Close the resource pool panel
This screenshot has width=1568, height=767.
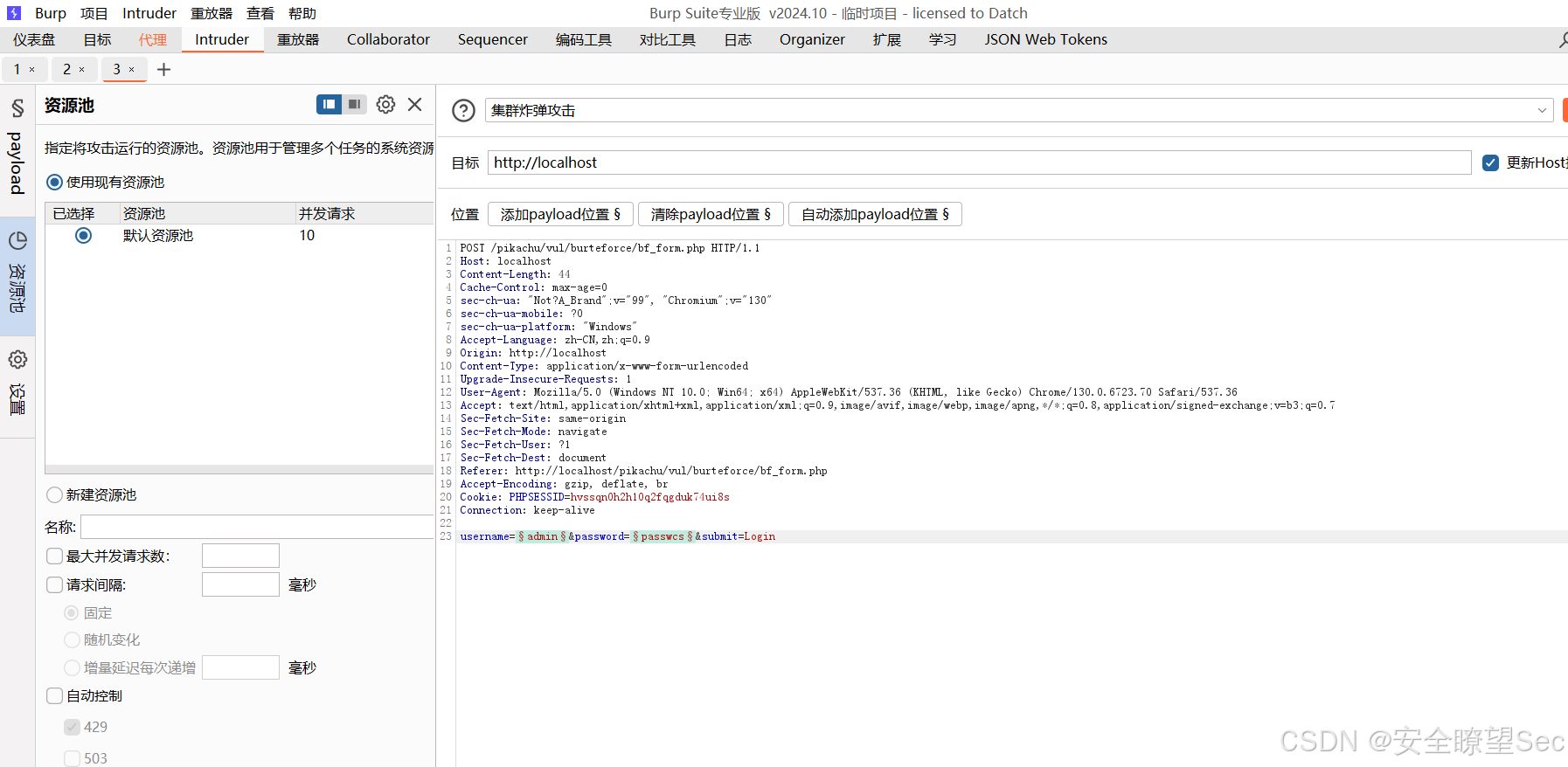(415, 105)
